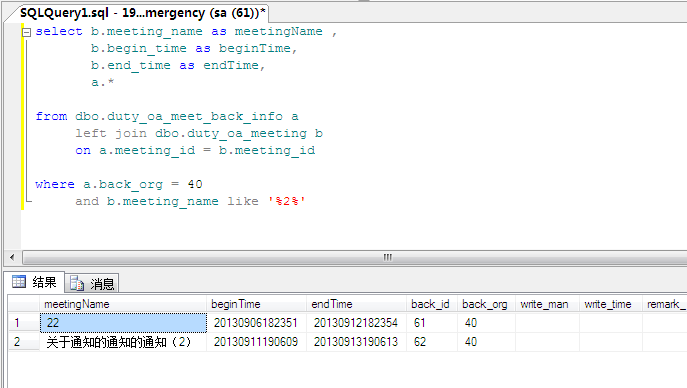
Task: Click the back_id cell 61
Action: [432, 323]
